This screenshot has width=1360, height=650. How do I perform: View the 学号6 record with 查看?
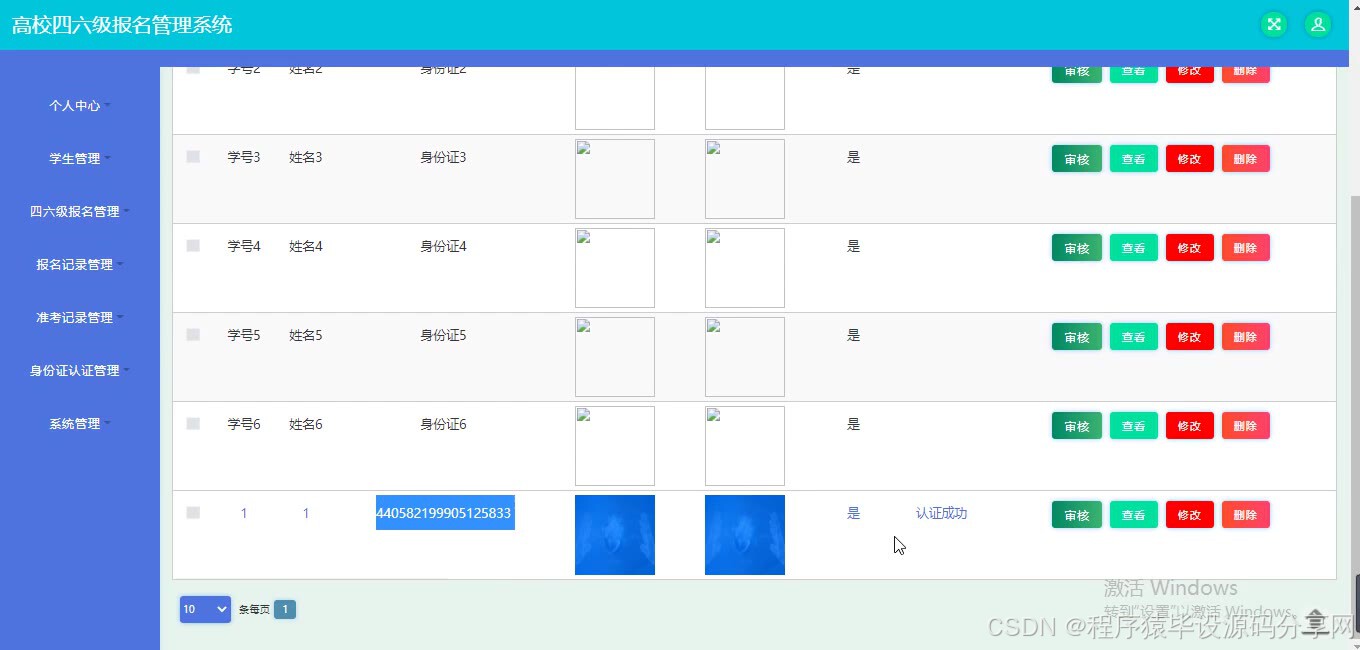1133,426
